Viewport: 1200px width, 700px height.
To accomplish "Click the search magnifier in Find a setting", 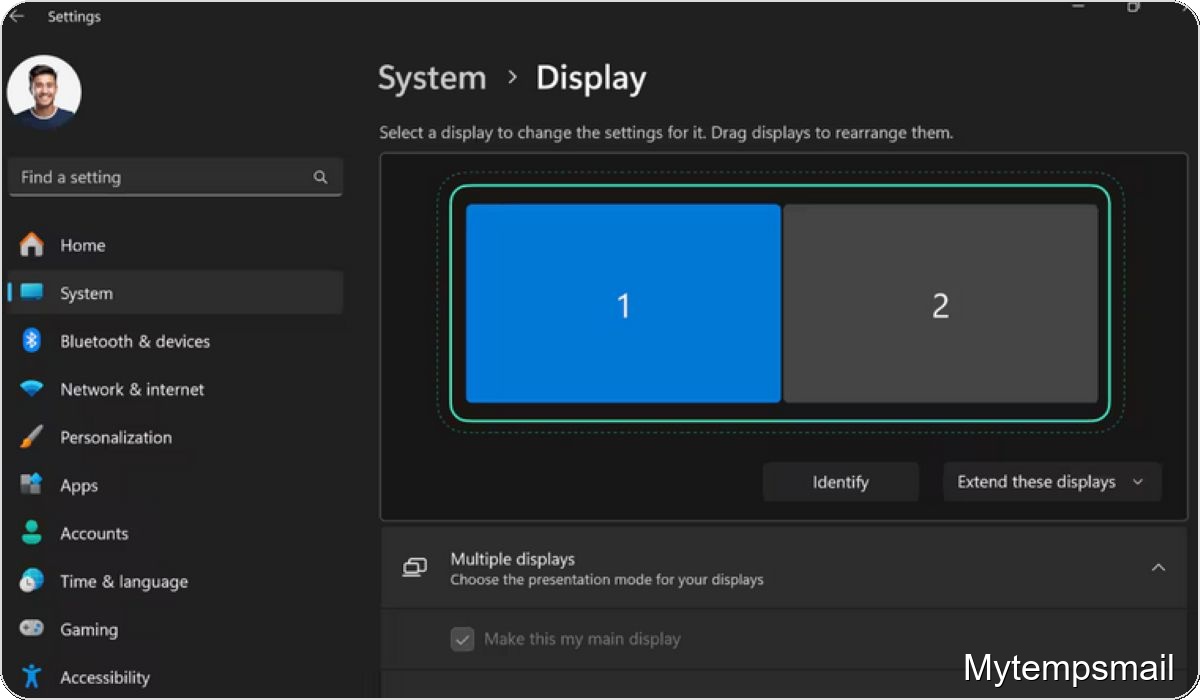I will point(320,177).
